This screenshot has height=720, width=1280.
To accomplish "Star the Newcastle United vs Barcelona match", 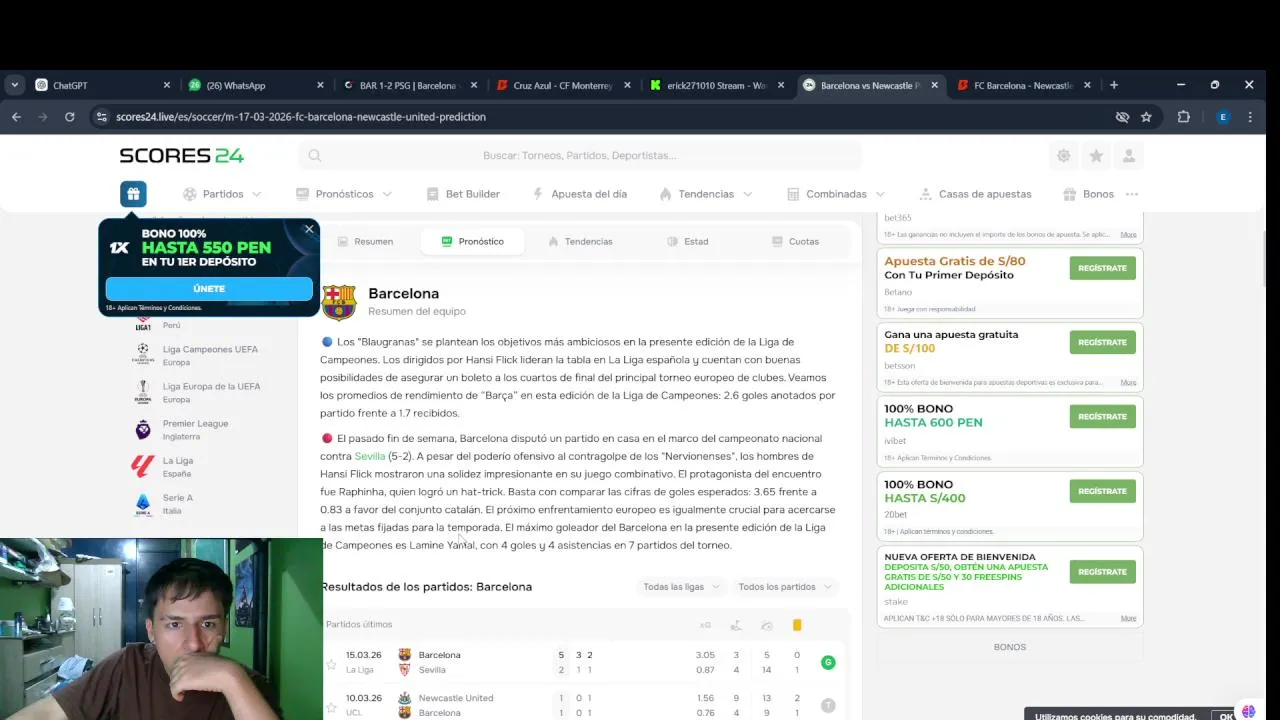I will [331, 705].
